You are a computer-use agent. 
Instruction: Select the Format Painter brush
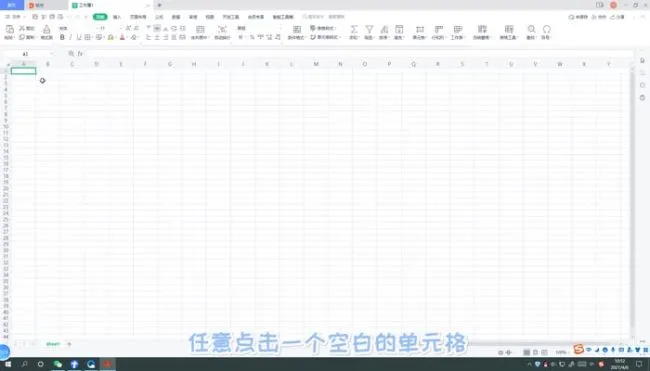point(46,30)
